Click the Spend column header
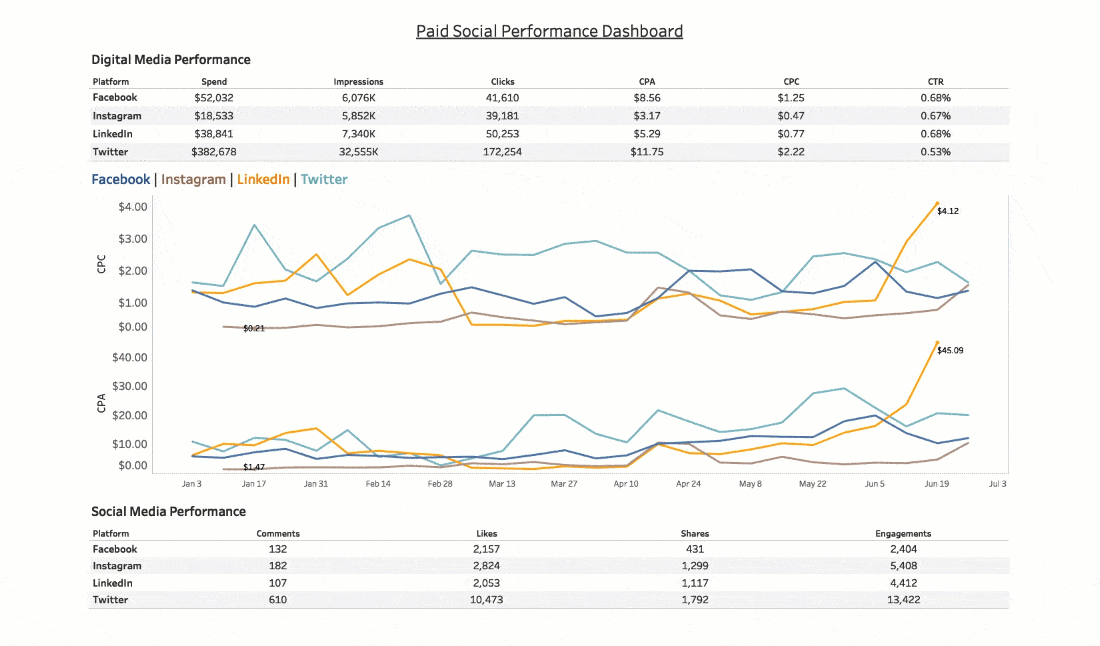This screenshot has height=646, width=1100. (x=213, y=82)
